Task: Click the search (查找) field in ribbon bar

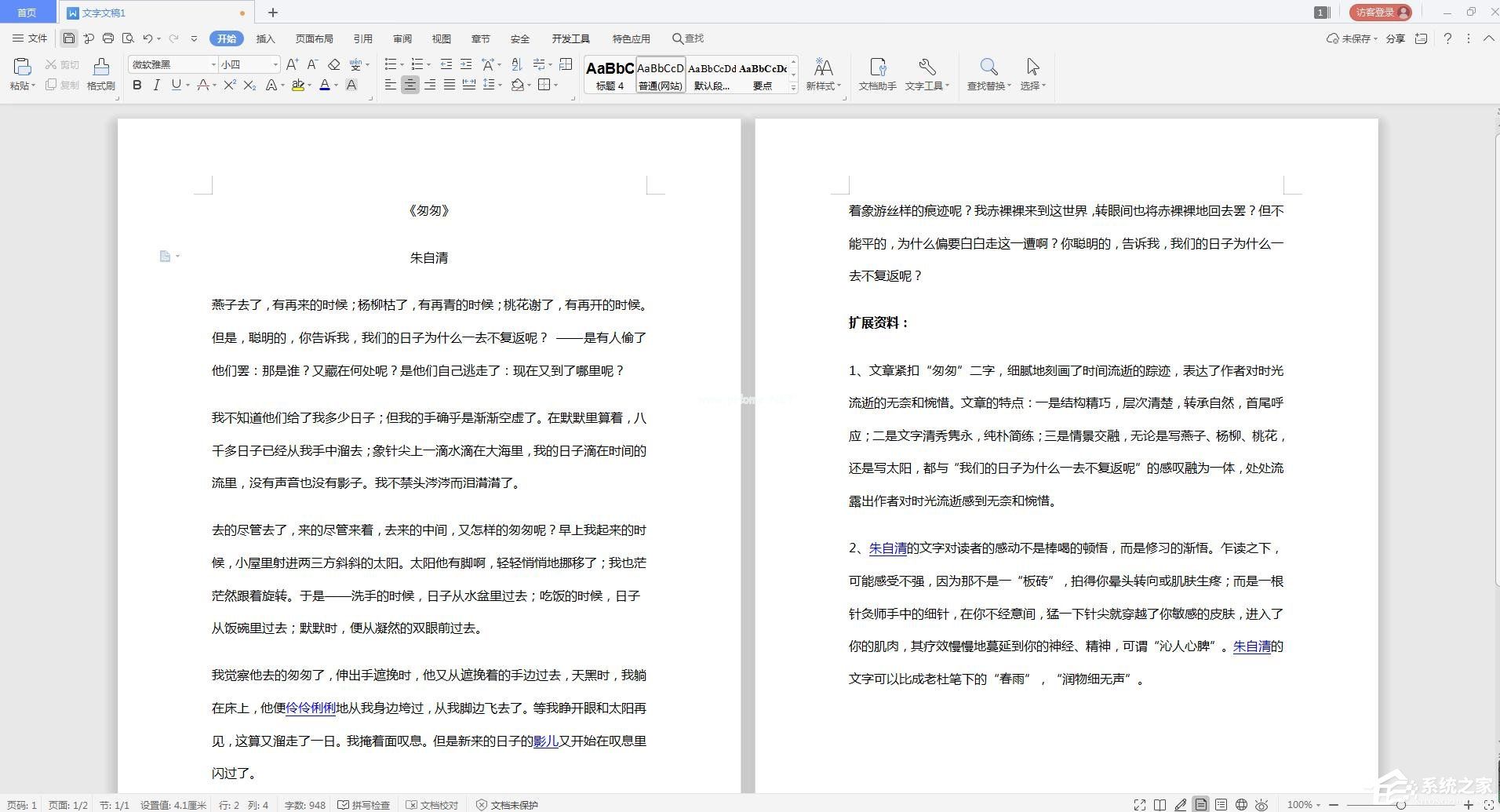Action: (x=688, y=38)
